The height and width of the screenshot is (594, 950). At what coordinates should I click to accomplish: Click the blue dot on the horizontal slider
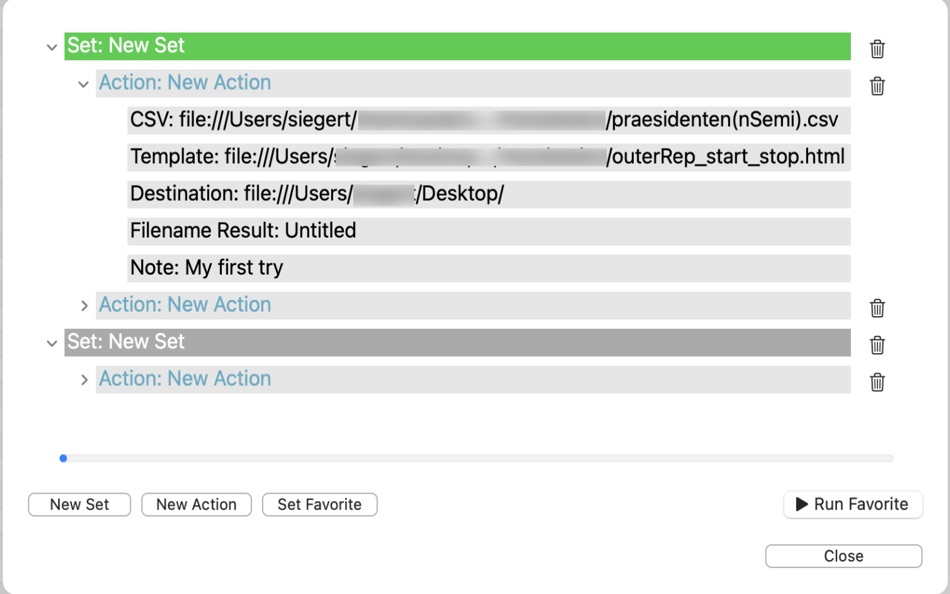point(64,459)
